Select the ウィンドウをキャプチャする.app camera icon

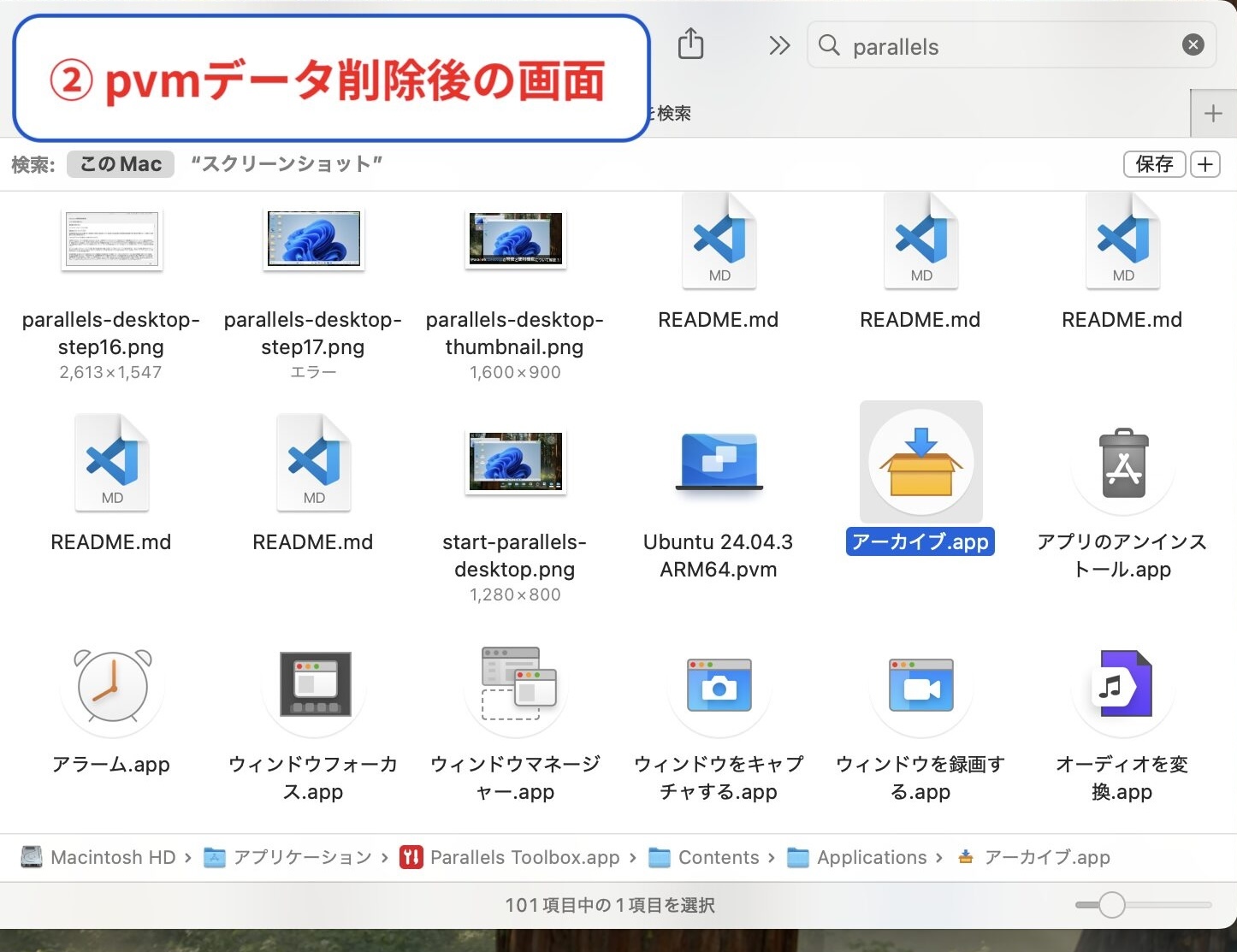coord(719,685)
